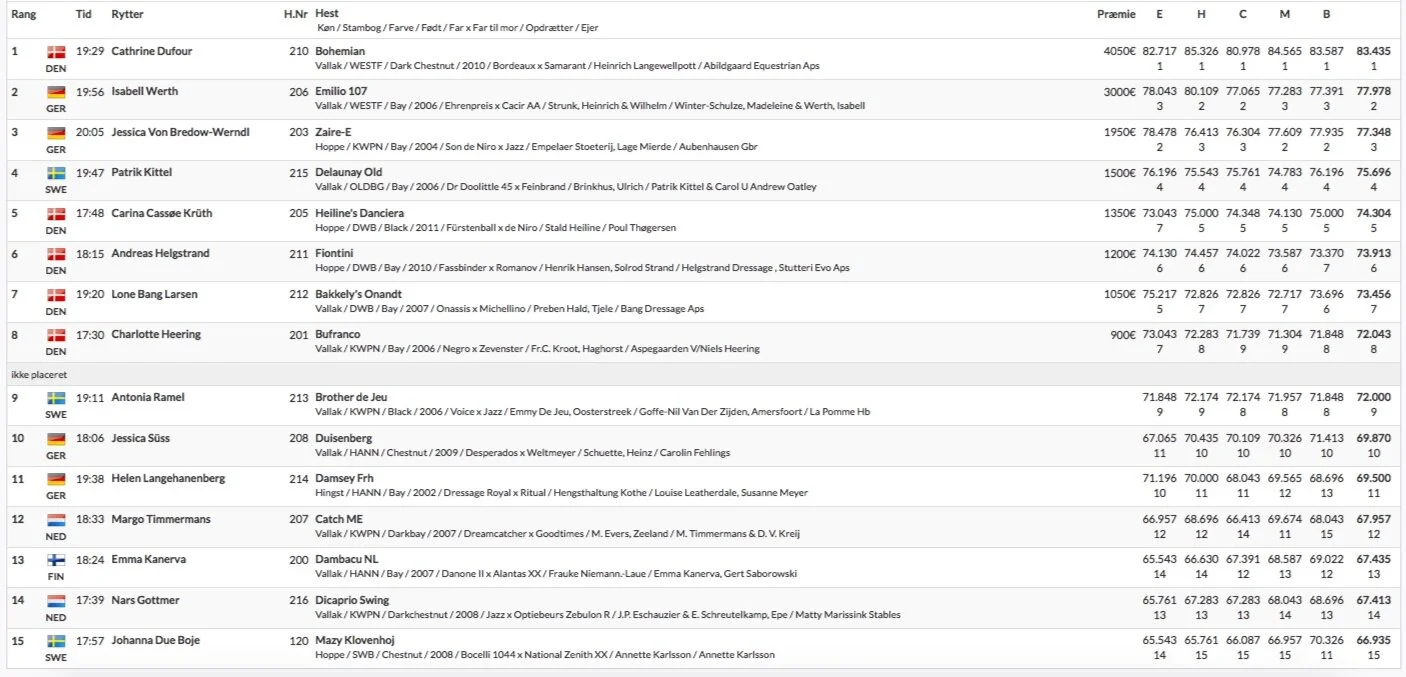This screenshot has width=1406, height=677.
Task: Click the Præmie column header
Action: (1116, 14)
